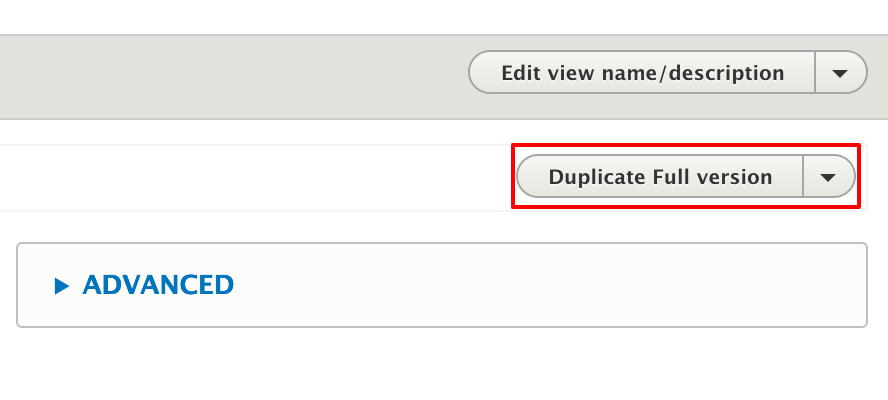Select the Duplicate Full version text label

(x=660, y=177)
